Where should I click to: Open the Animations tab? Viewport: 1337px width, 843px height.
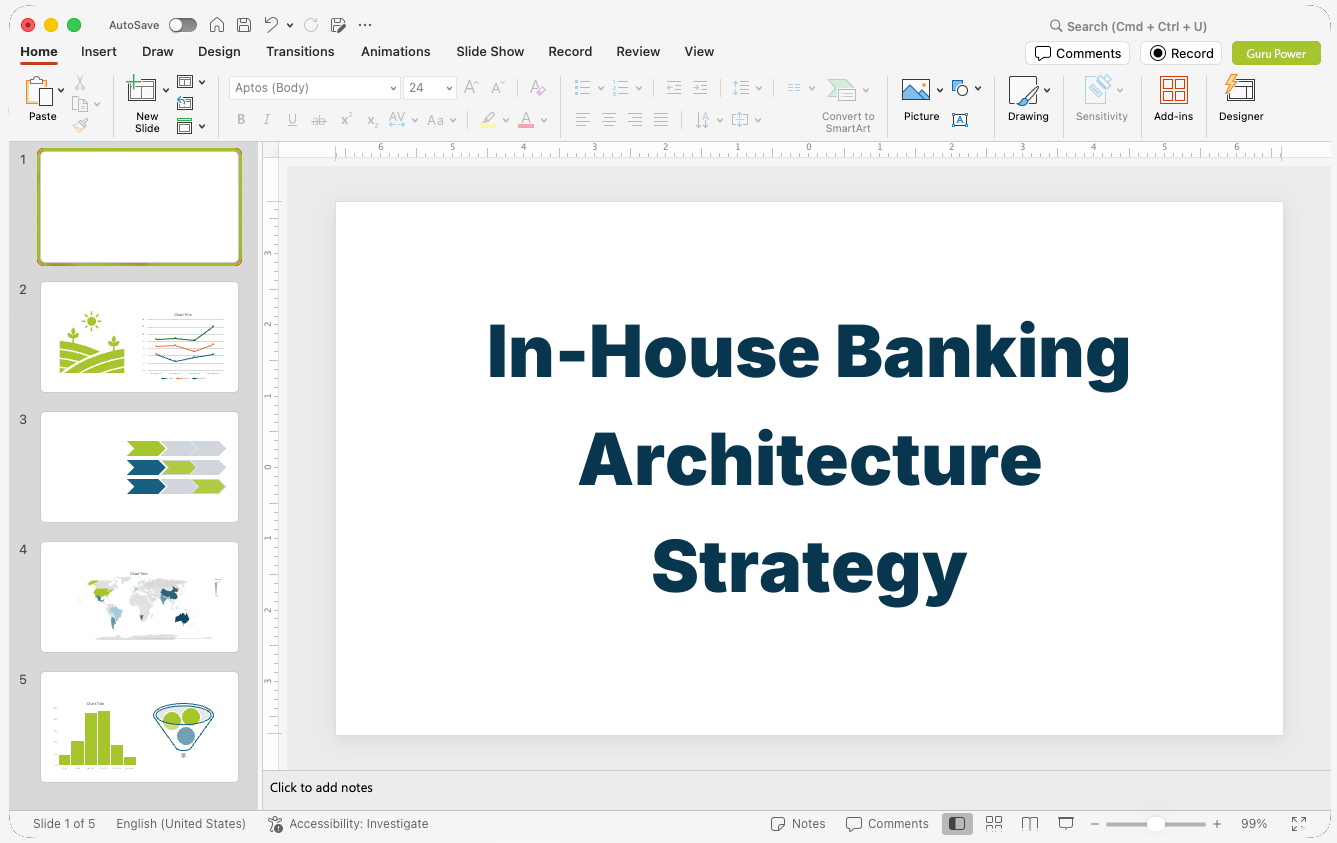pos(396,52)
